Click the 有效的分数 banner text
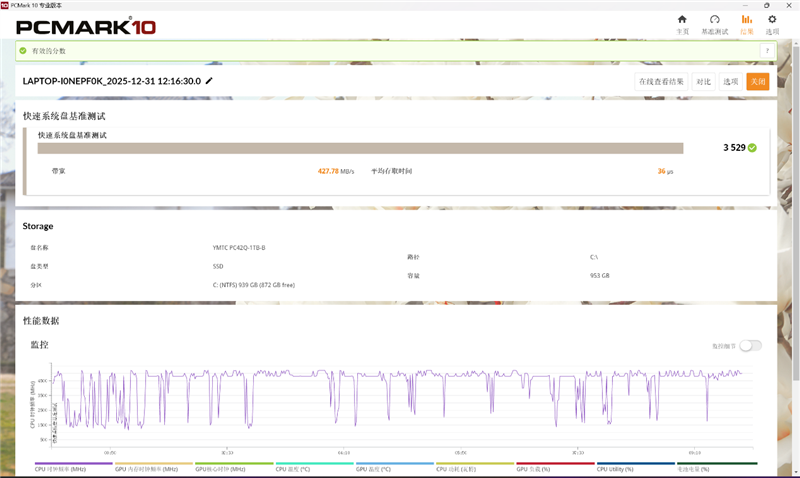 [x=48, y=51]
